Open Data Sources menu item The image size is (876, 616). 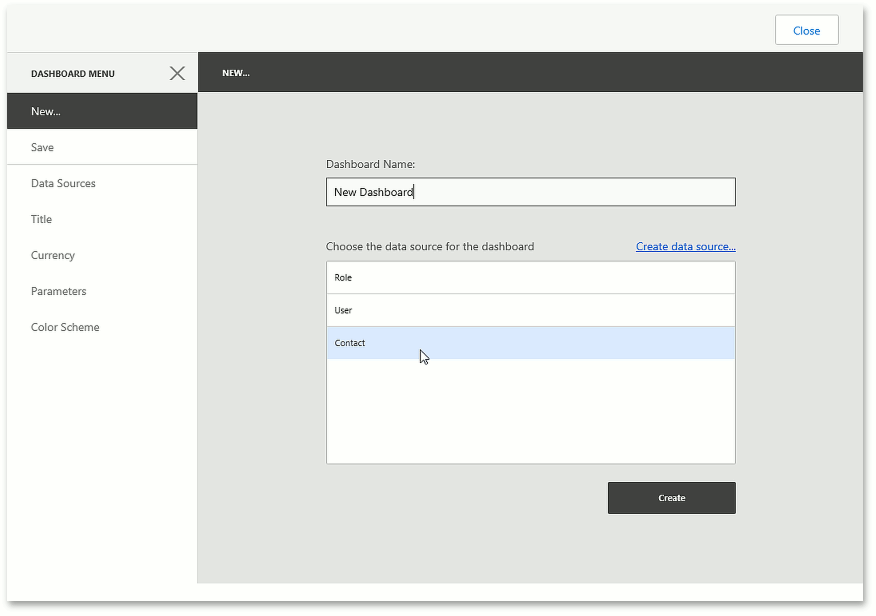point(102,183)
